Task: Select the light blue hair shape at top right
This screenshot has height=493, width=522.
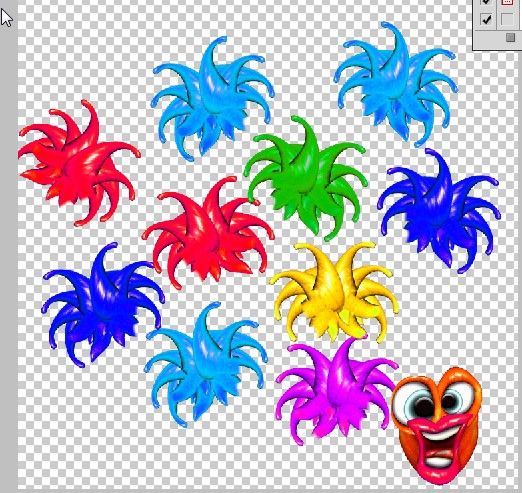Action: point(396,83)
